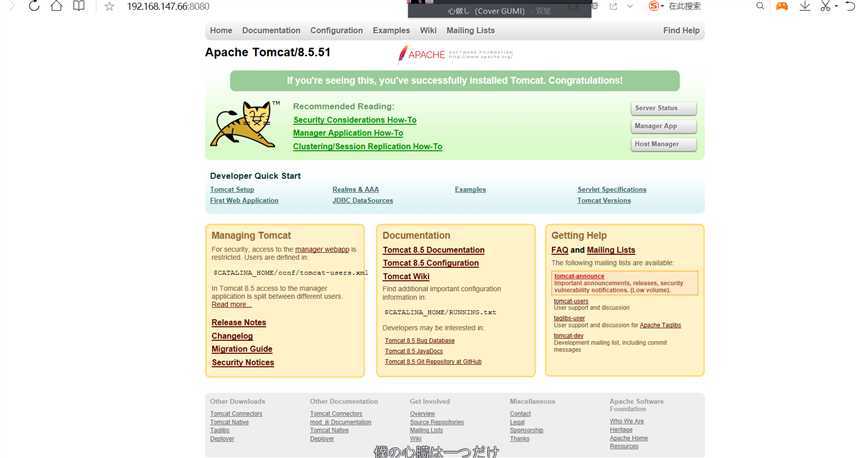
Task: Click the magnifier search icon in browser toolbar
Action: point(760,6)
